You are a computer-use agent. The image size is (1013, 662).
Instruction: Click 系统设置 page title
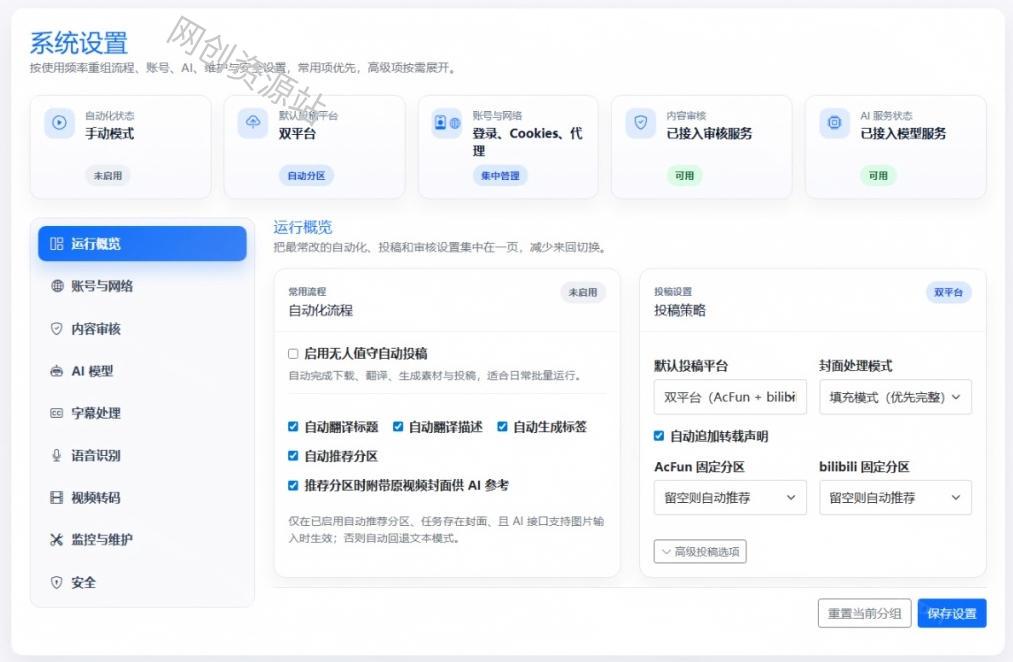pos(78,43)
